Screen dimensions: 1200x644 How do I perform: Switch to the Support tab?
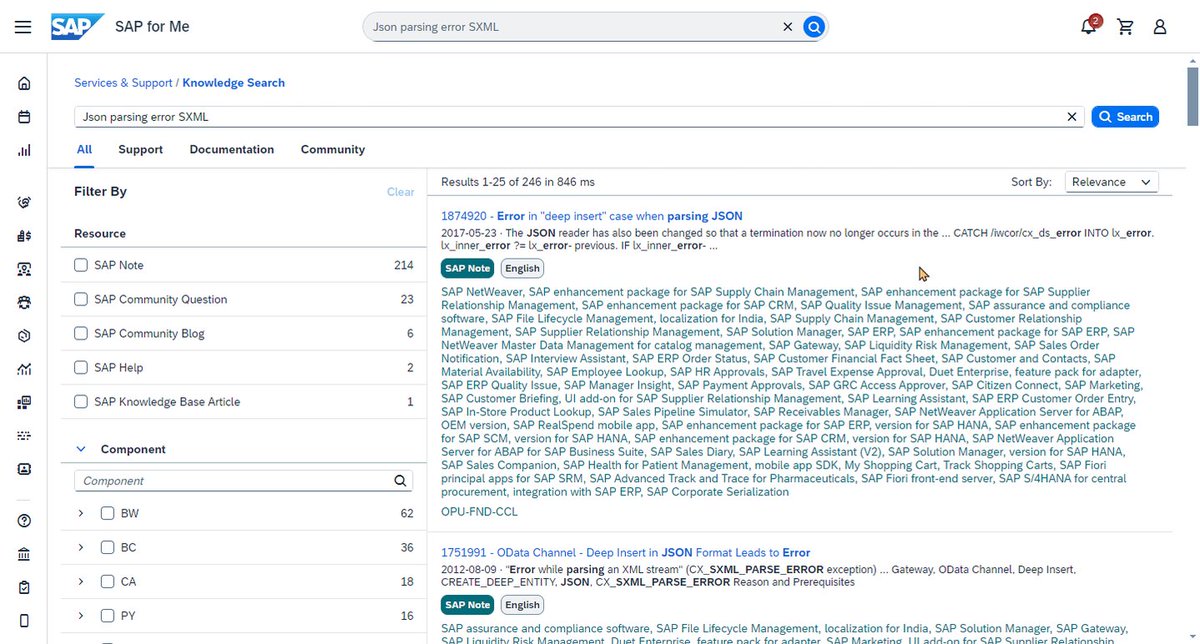click(x=140, y=149)
